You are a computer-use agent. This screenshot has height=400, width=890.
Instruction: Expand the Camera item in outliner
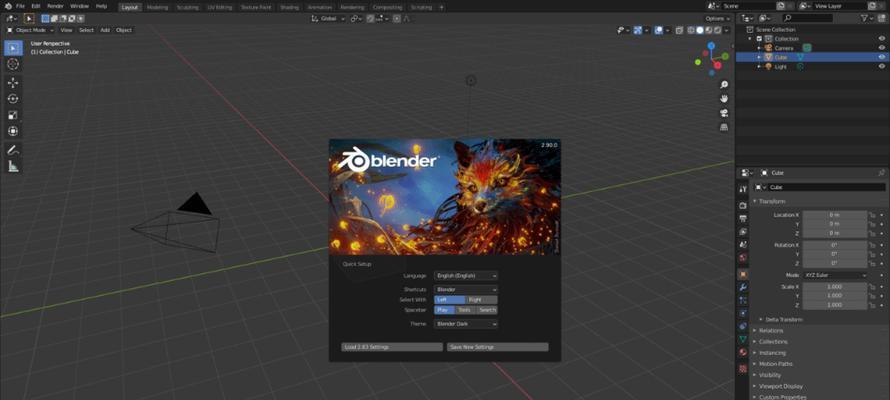point(759,48)
